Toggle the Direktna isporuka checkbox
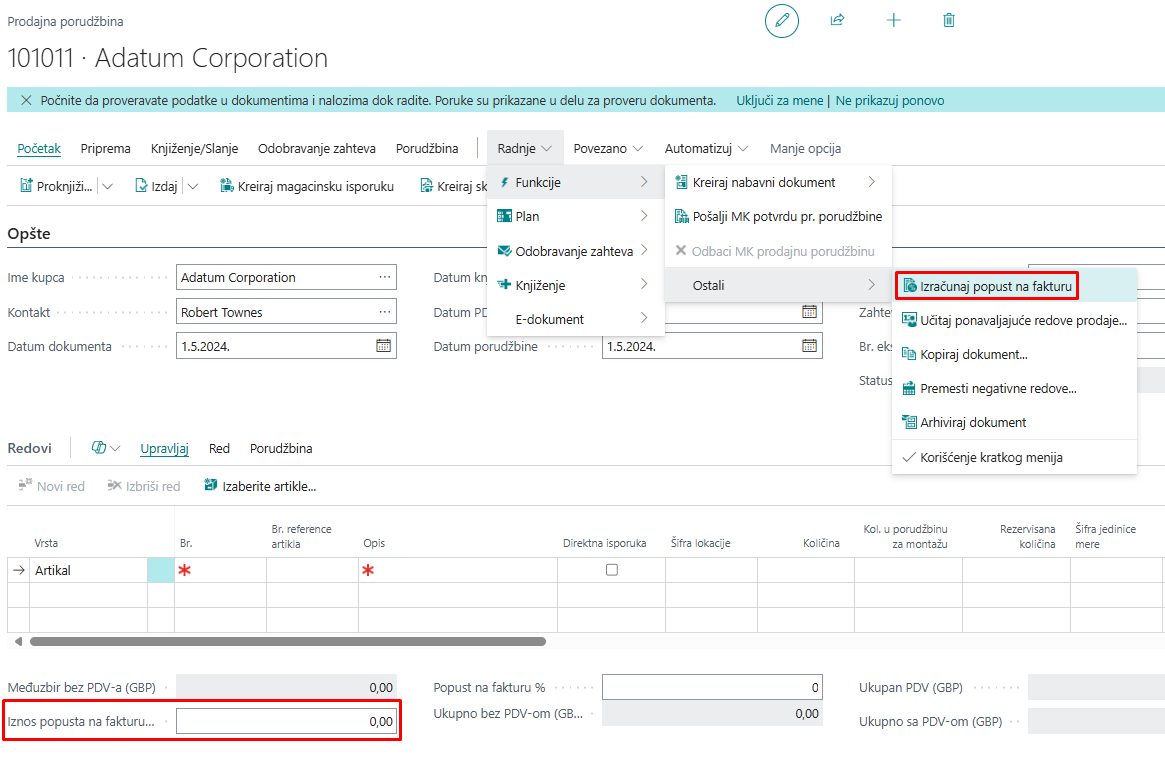 (612, 570)
